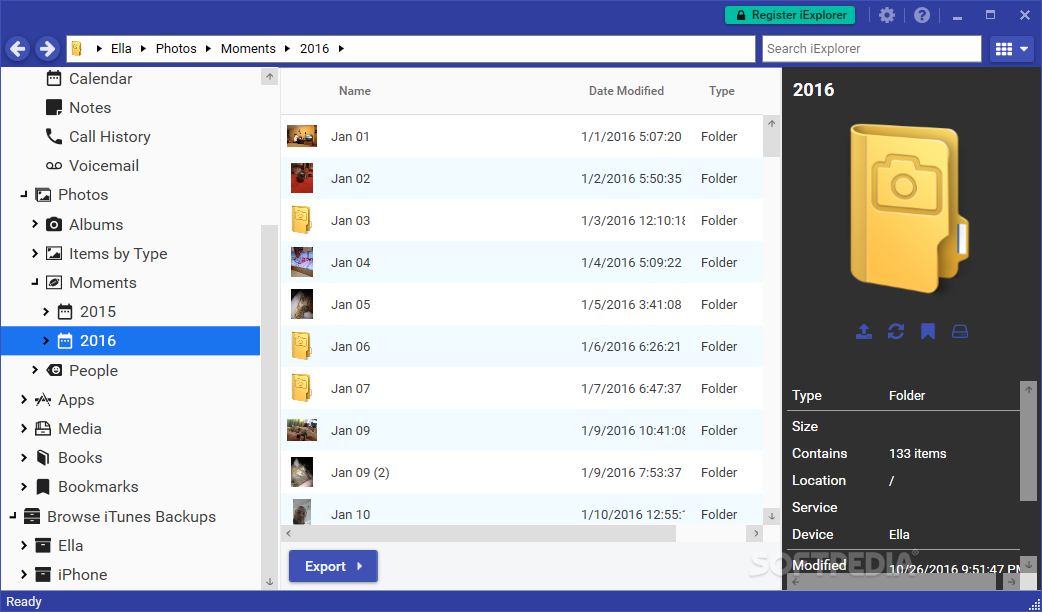The height and width of the screenshot is (612, 1042).
Task: Click the drive icon in details panel
Action: [x=960, y=331]
